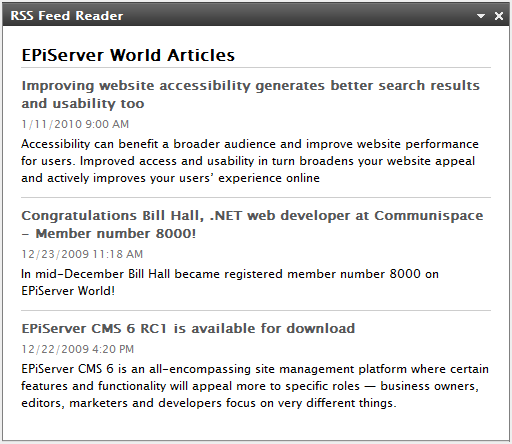Click the summary starting 'EPiServer CMS 6 is an'
The image size is (512, 444).
255,386
